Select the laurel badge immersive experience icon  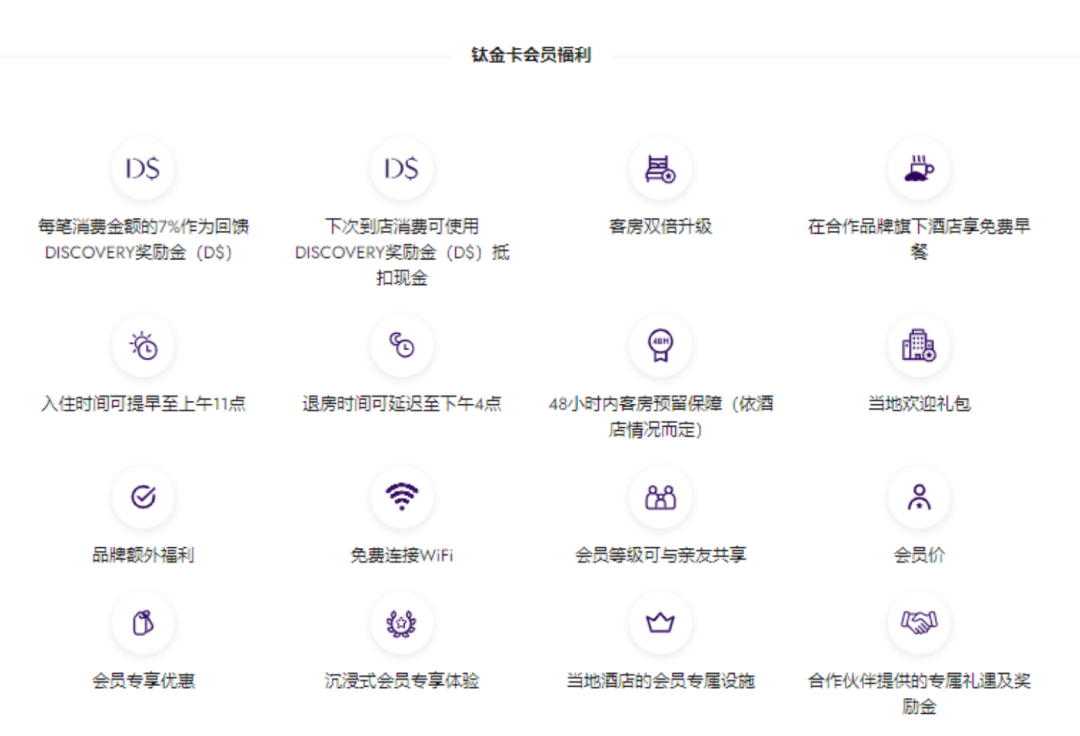[x=401, y=622]
